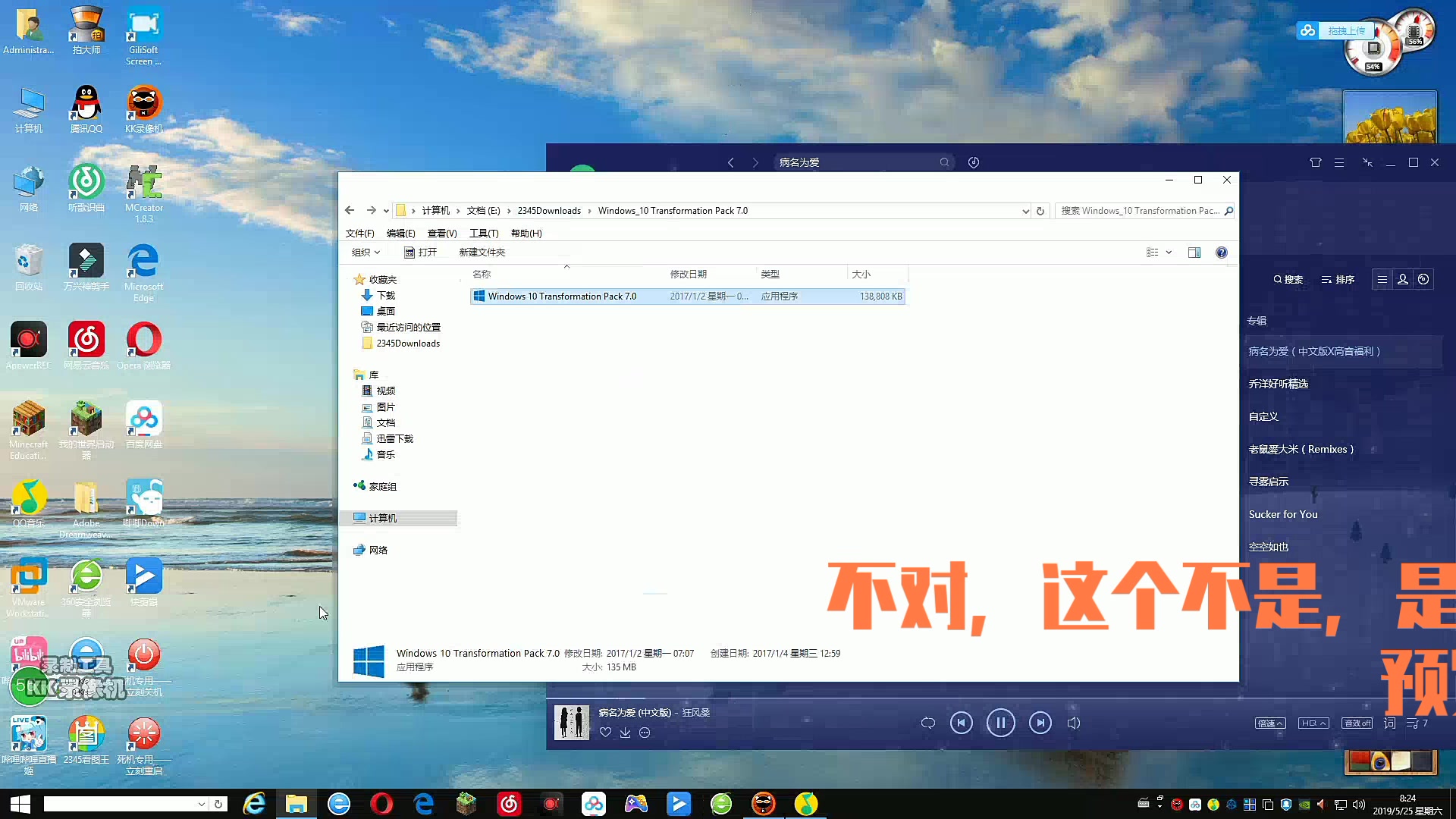Toggle the Explorer preview pane
Viewport: 1456px width, 819px height.
[x=1194, y=252]
